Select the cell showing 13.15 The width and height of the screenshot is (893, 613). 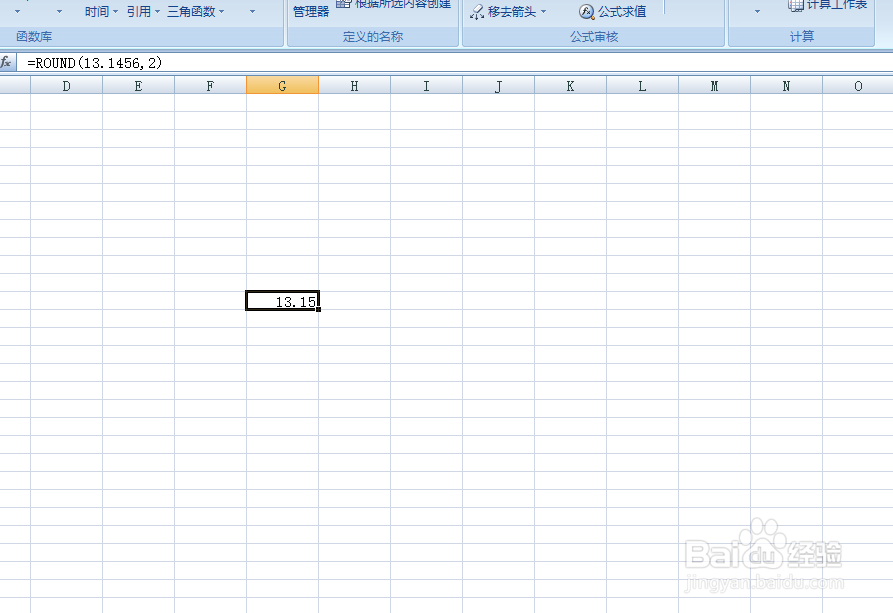282,300
